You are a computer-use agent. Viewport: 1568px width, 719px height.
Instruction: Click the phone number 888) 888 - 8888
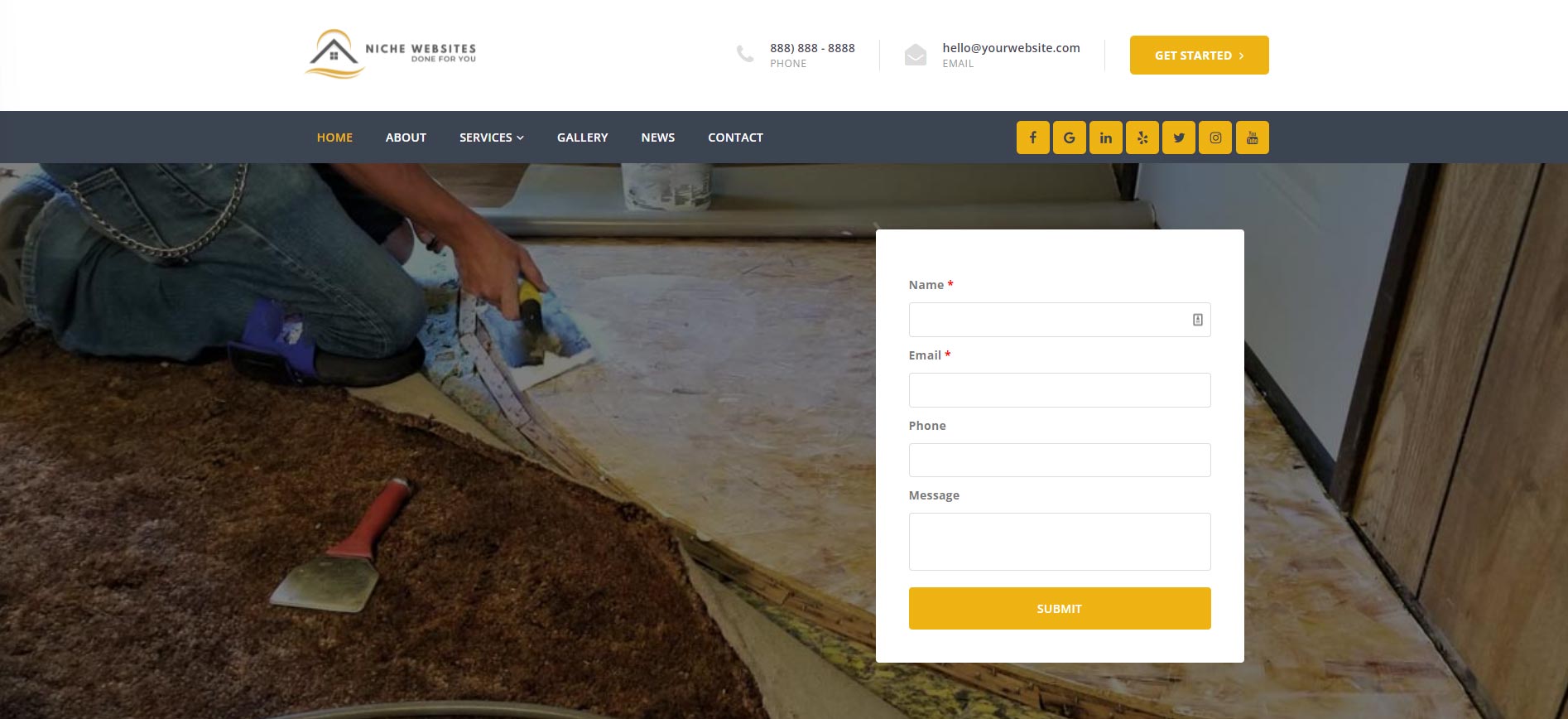click(812, 48)
